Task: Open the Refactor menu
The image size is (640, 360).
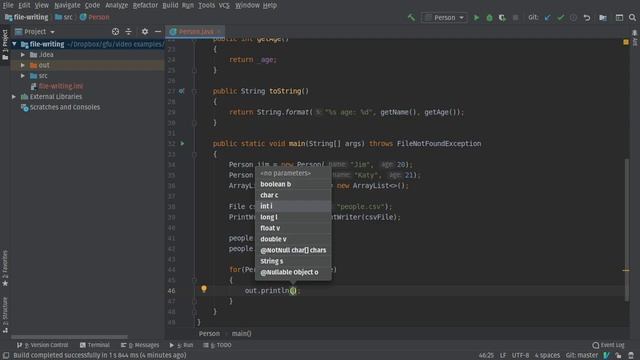Action: tap(145, 5)
